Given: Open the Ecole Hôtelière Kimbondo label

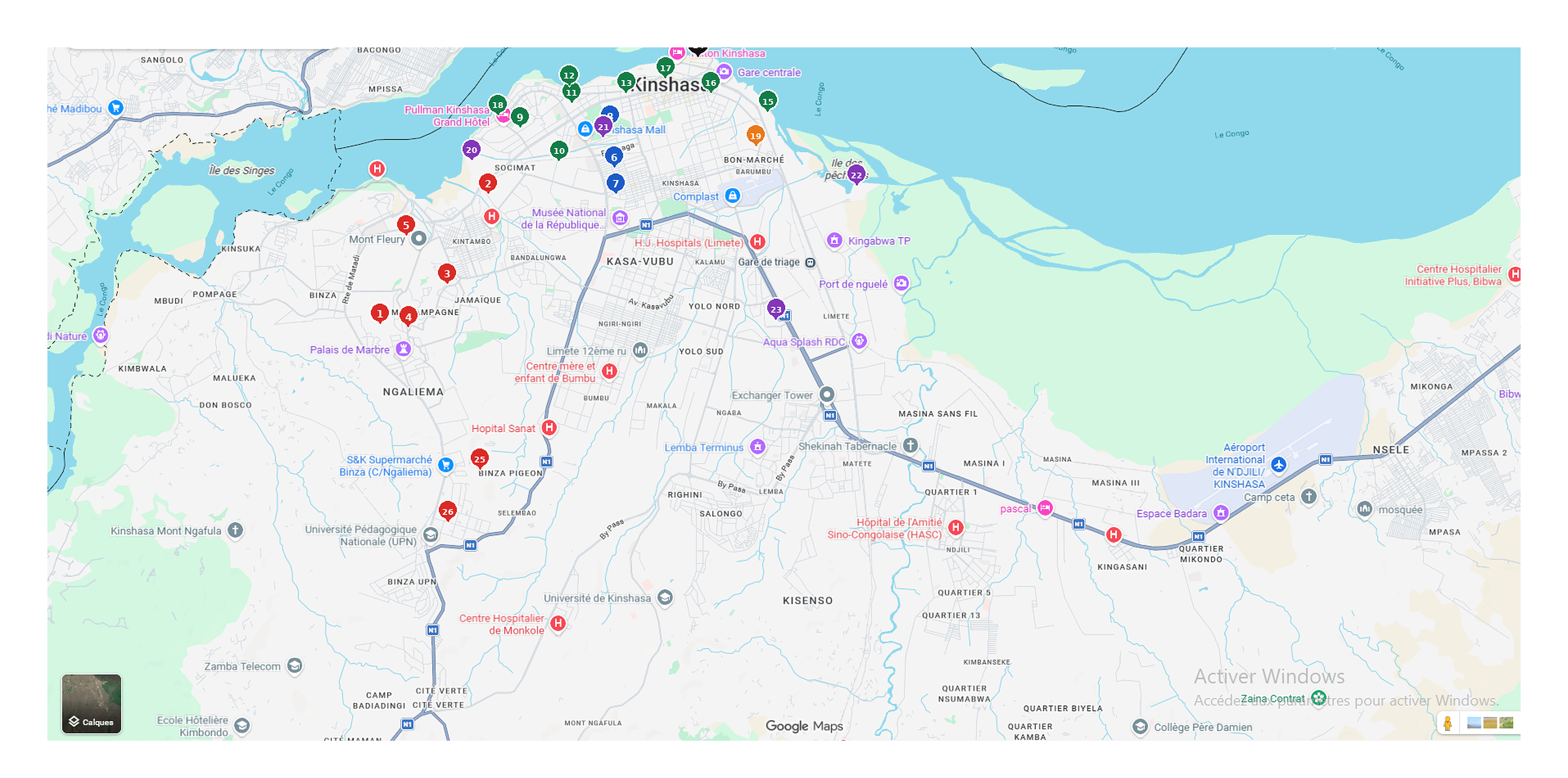Looking at the screenshot, I should [192, 726].
